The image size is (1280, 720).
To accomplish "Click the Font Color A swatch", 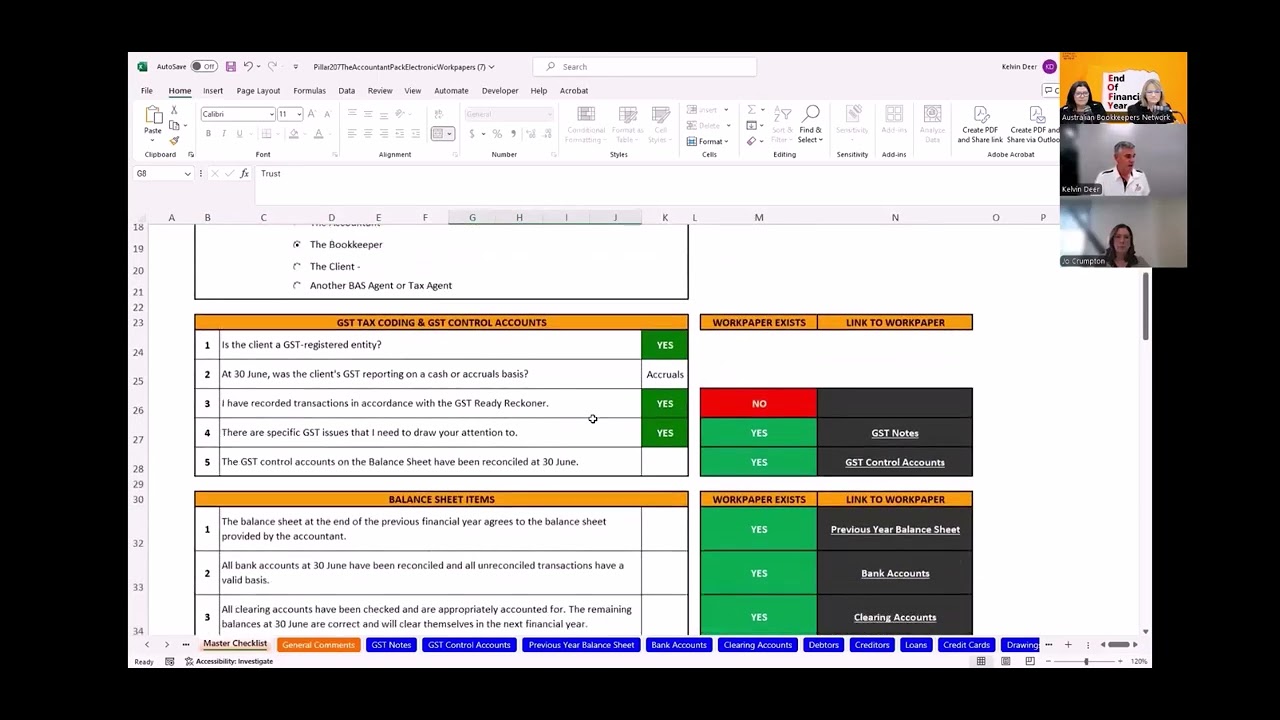I will pyautogui.click(x=319, y=133).
